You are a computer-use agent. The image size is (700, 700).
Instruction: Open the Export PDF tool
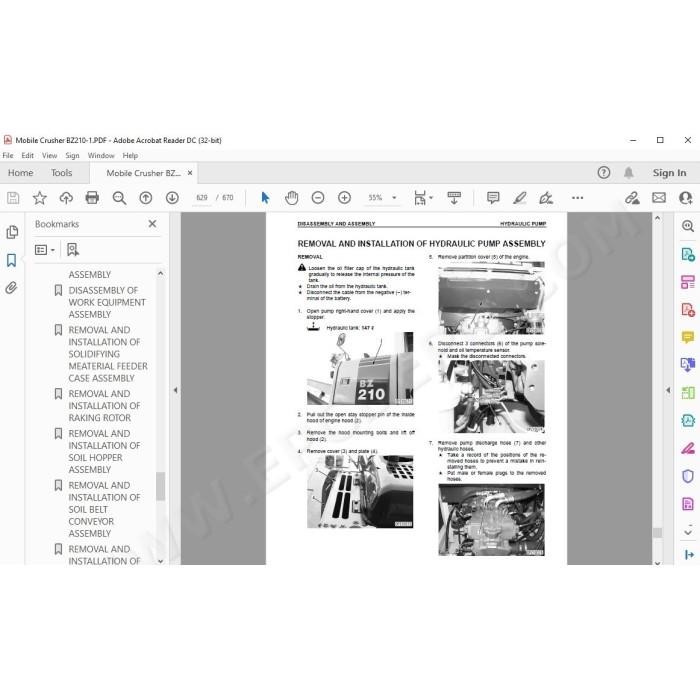[x=688, y=254]
